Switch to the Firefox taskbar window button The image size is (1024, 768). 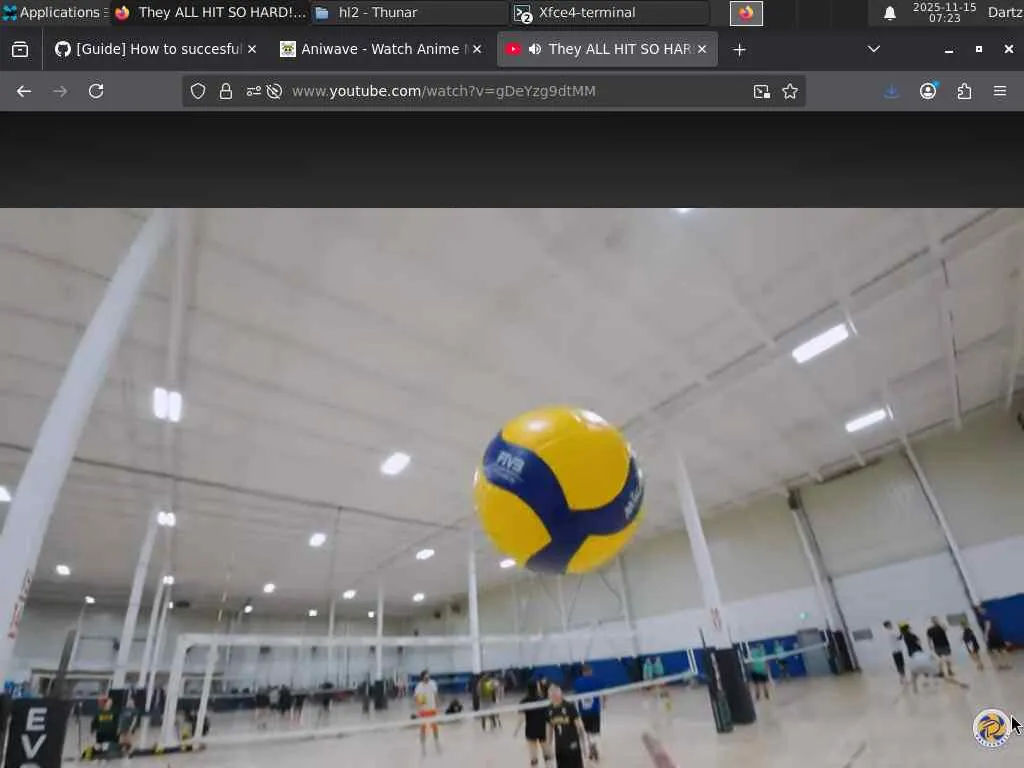click(x=210, y=12)
